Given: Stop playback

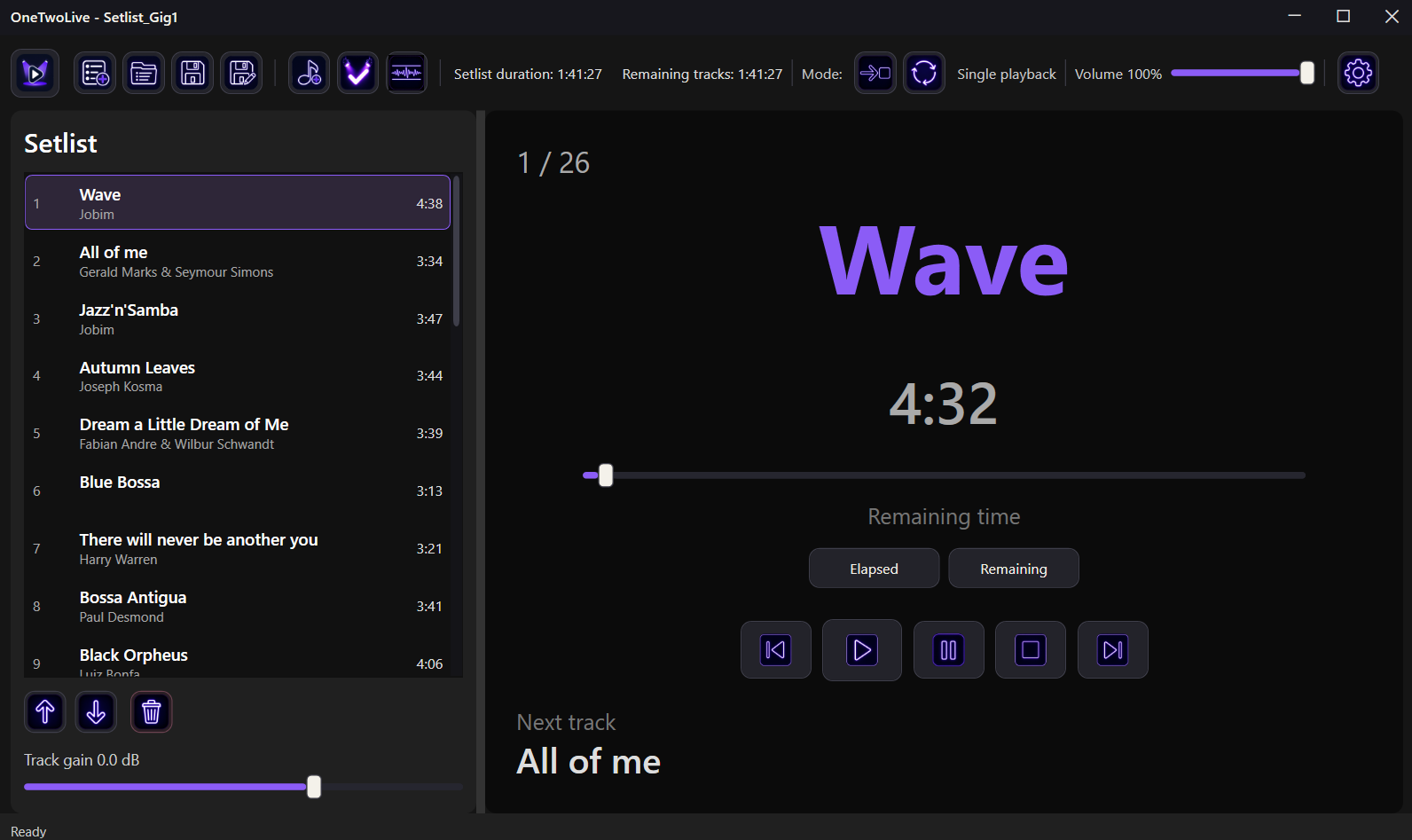Looking at the screenshot, I should [1031, 650].
